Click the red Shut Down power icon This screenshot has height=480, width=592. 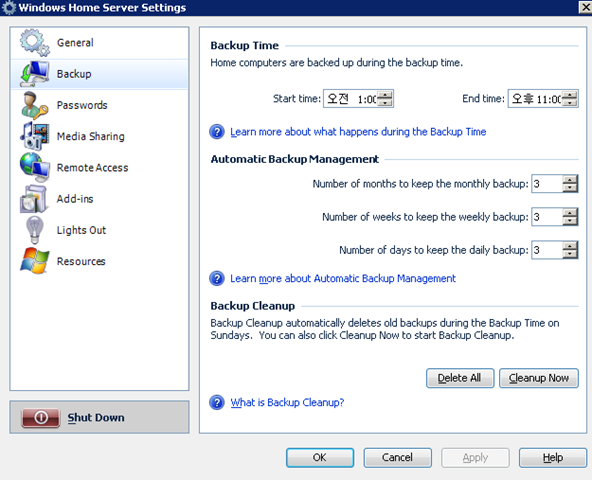41,418
